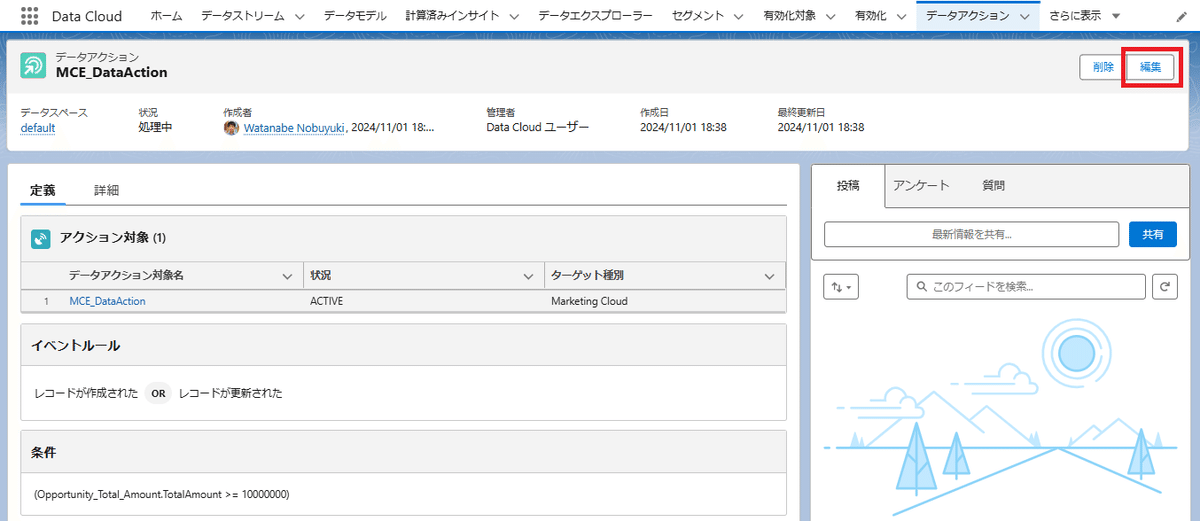The width and height of the screenshot is (1200, 521).
Task: Open the ターゲット種別 column menu chevron
Action: pyautogui.click(x=770, y=276)
